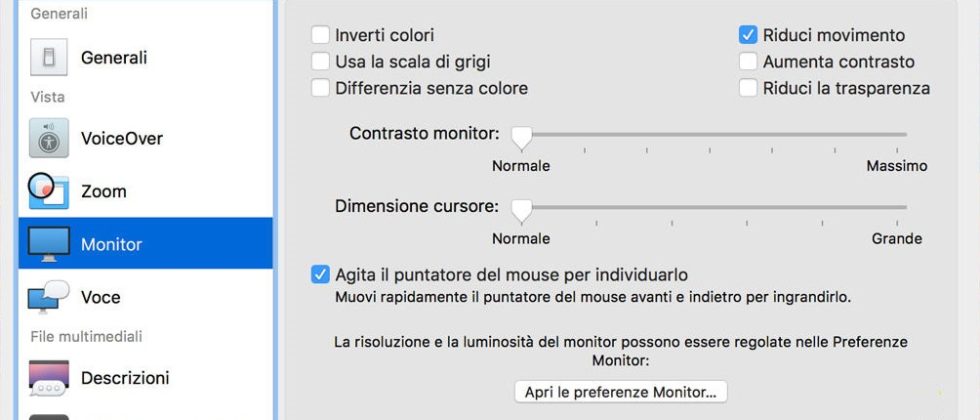This screenshot has height=420, width=980.
Task: Open the Zoom magnifier icon
Action: [x=48, y=191]
